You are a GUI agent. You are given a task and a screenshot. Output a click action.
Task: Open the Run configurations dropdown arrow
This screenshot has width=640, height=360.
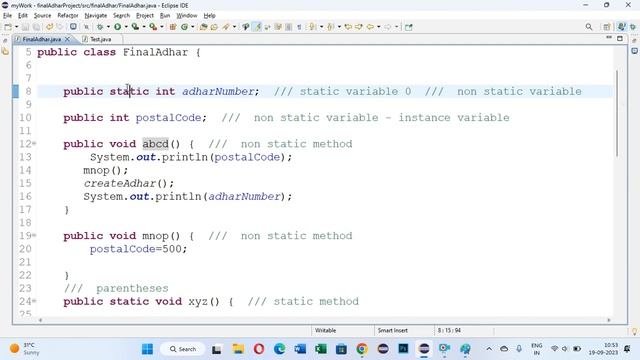point(126,27)
